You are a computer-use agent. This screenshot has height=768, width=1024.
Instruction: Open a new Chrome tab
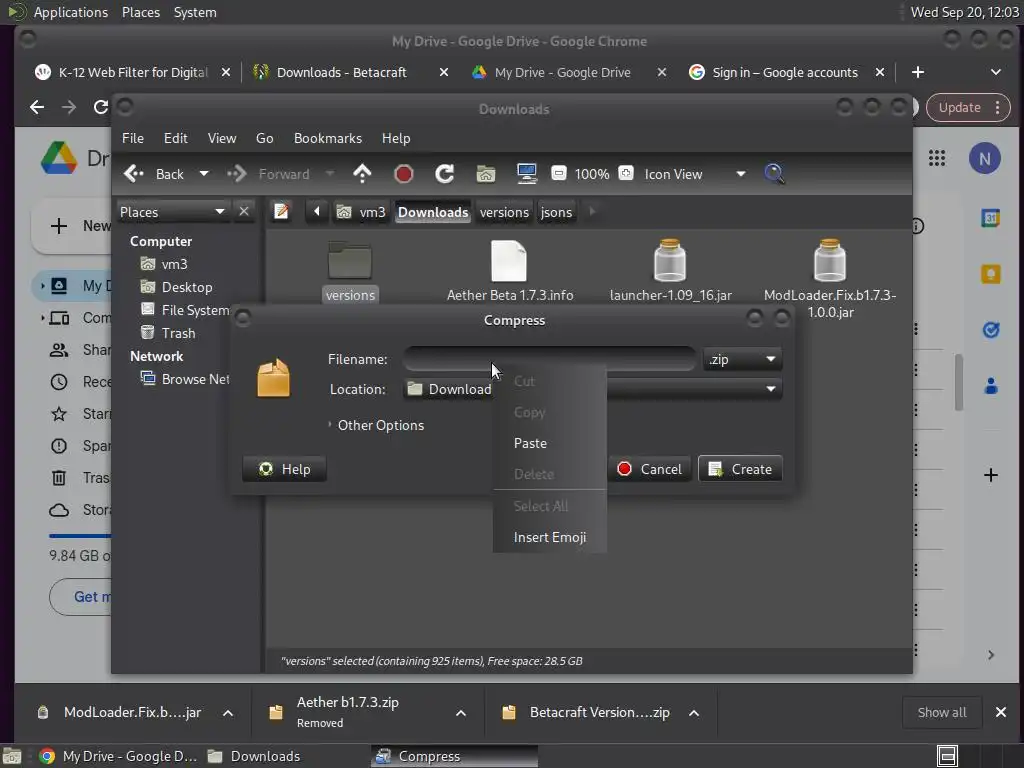coord(918,72)
